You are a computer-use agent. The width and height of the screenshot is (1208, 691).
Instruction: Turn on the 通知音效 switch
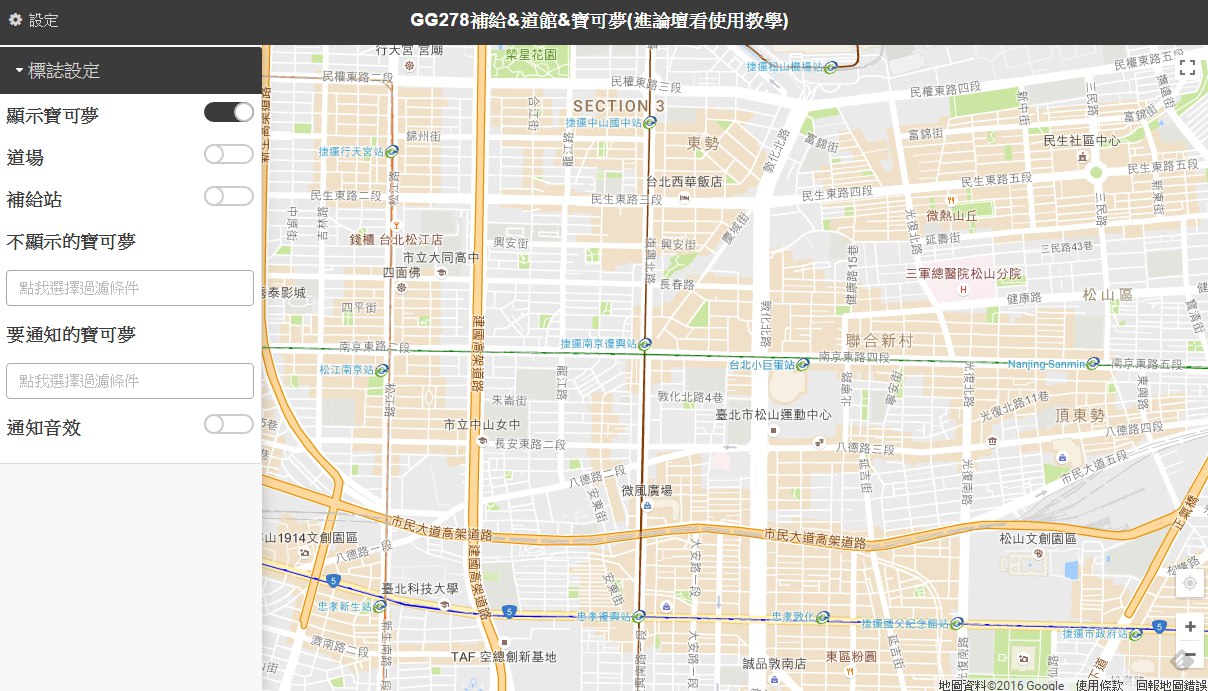tap(229, 424)
